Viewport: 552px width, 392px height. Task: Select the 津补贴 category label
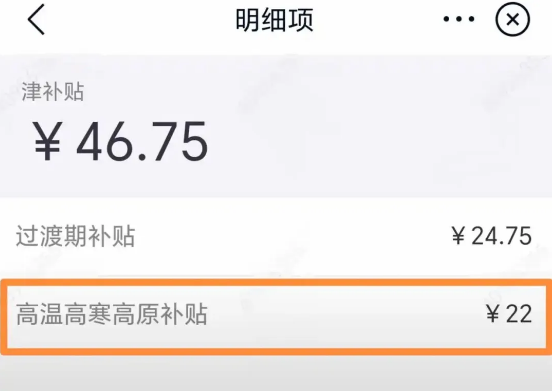(53, 92)
